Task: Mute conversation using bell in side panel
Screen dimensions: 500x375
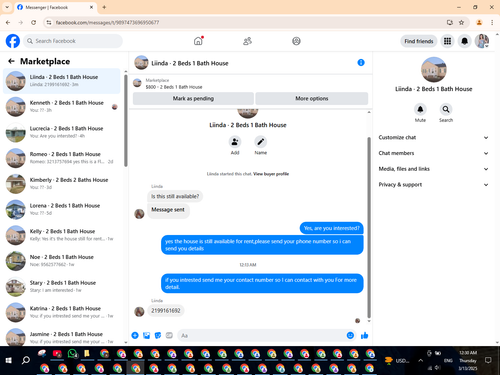Action: (420, 109)
